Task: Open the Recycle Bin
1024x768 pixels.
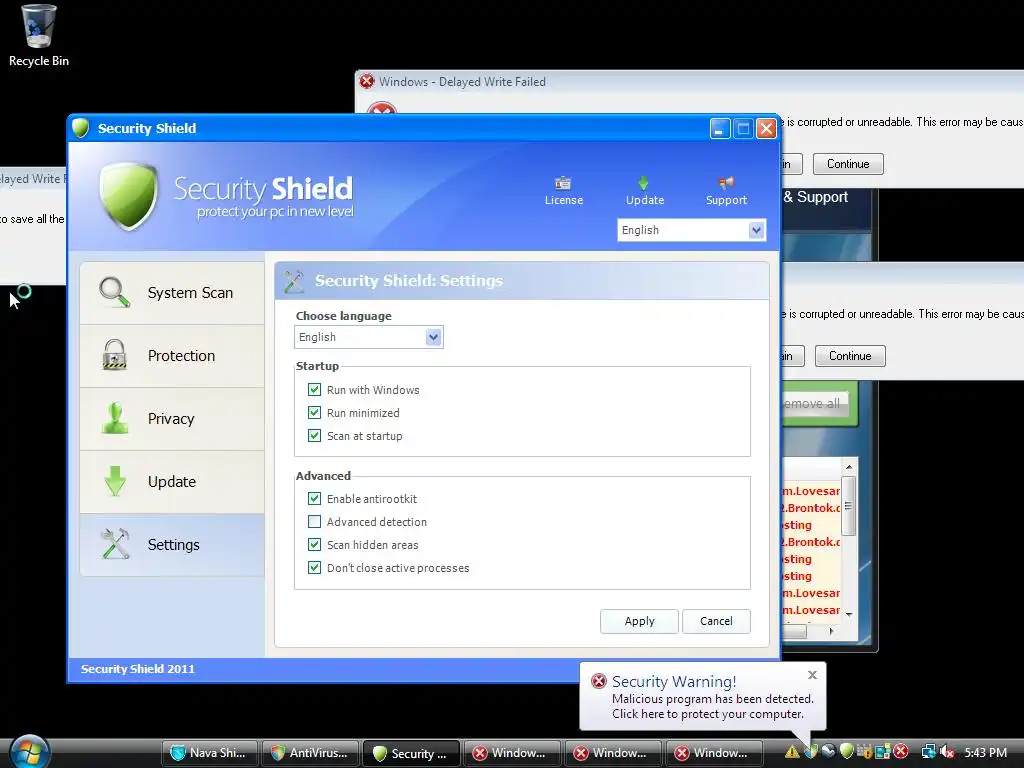Action: tap(39, 35)
